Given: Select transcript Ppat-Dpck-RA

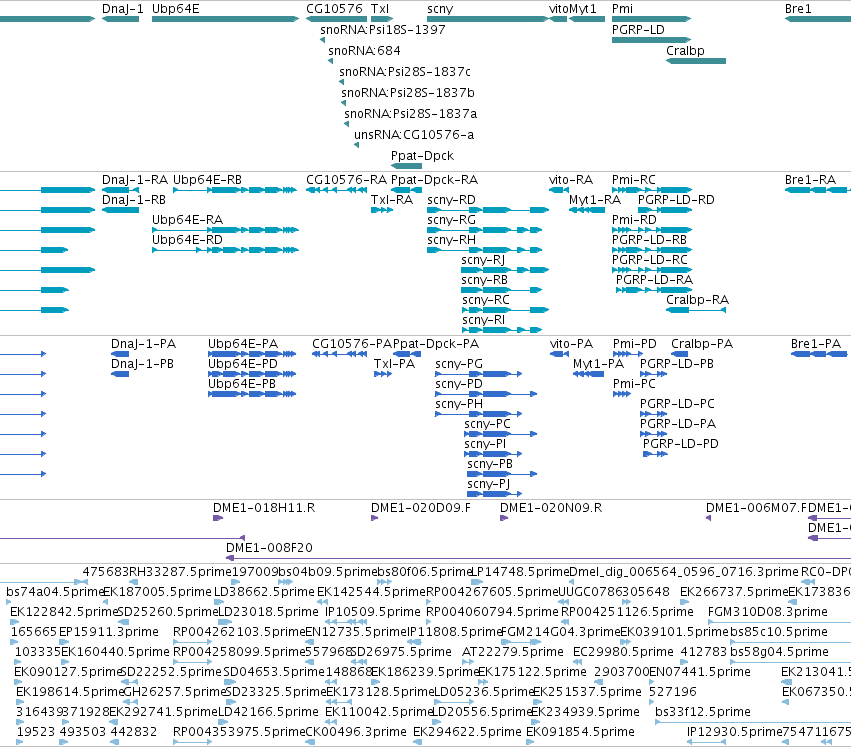Looking at the screenshot, I should 434,180.
